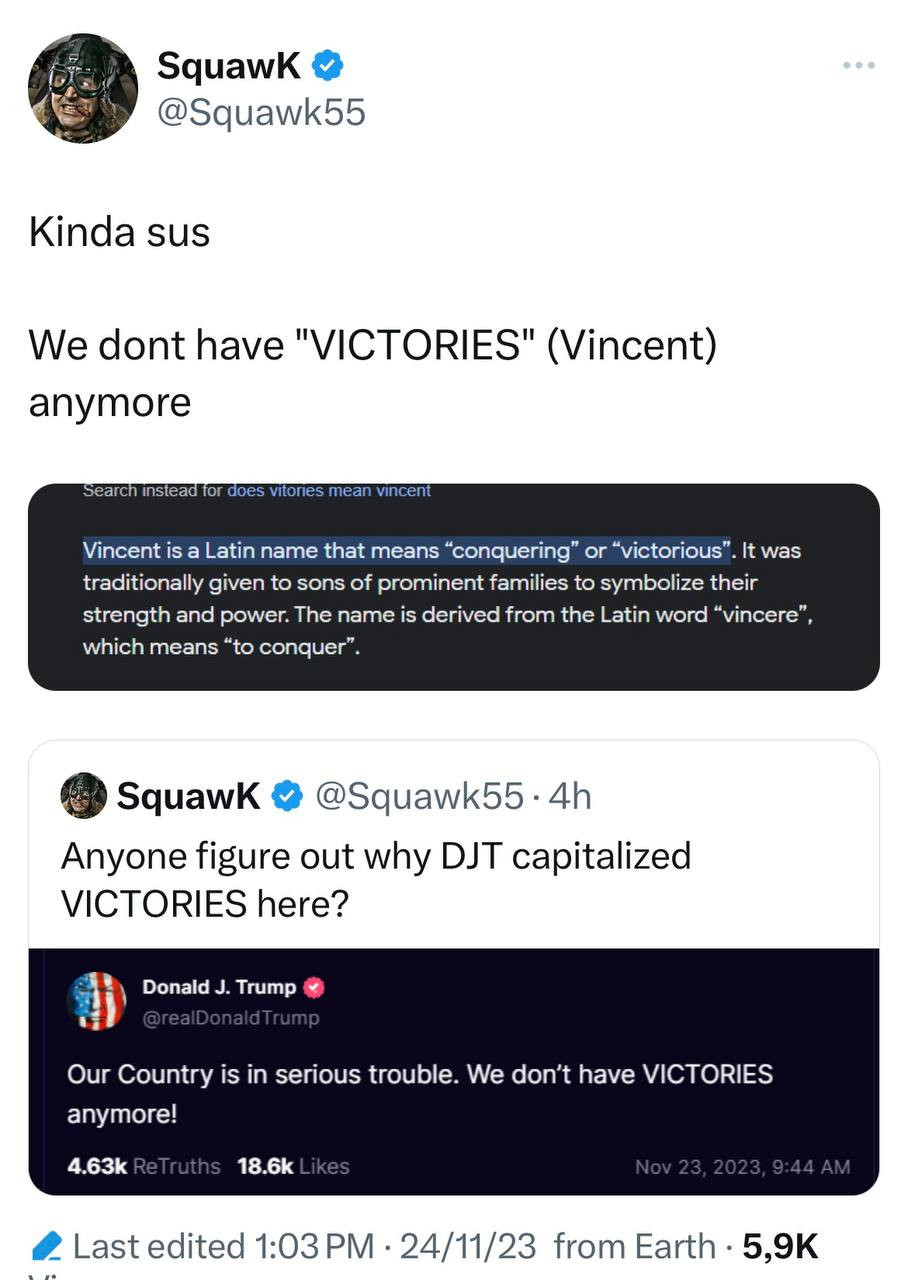The image size is (908, 1280).
Task: Click the small SquawK avatar in the quoted tweet
Action: 84,796
